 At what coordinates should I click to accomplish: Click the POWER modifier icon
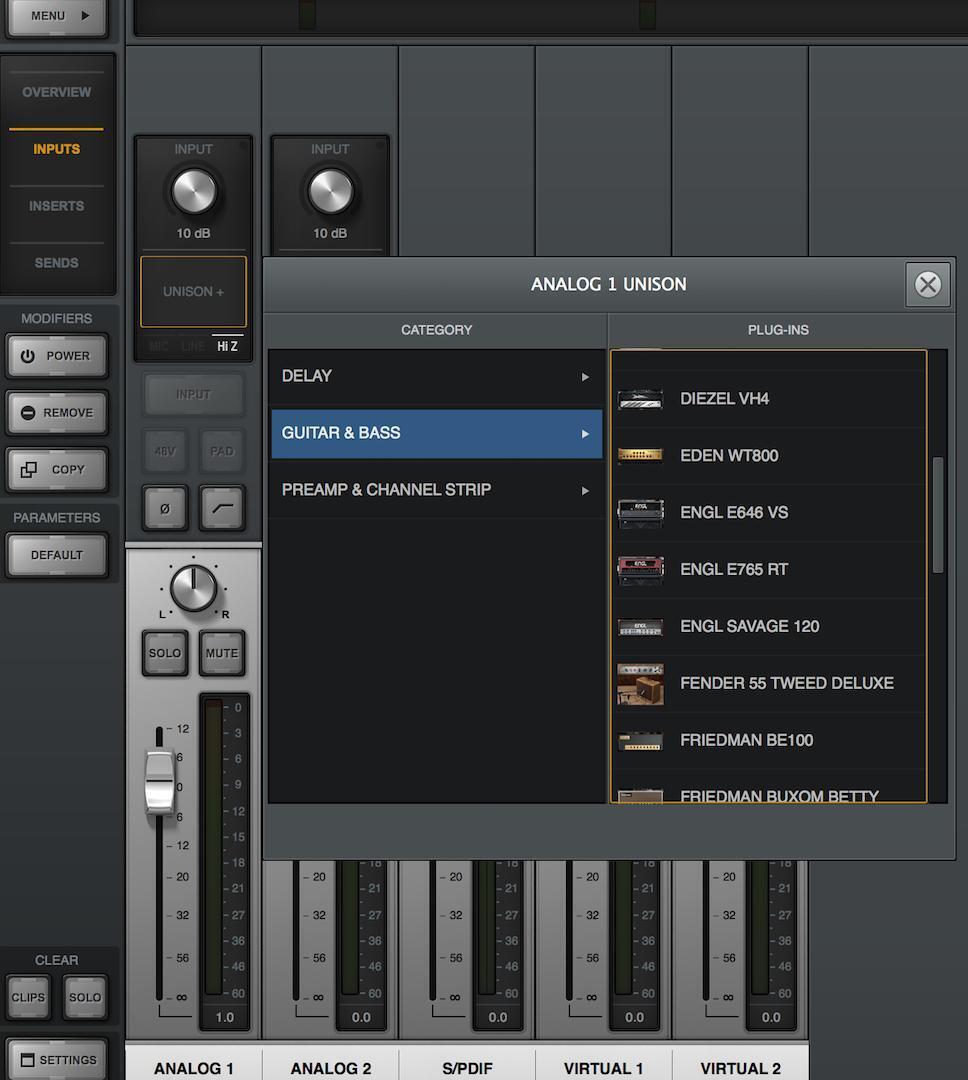pos(56,356)
